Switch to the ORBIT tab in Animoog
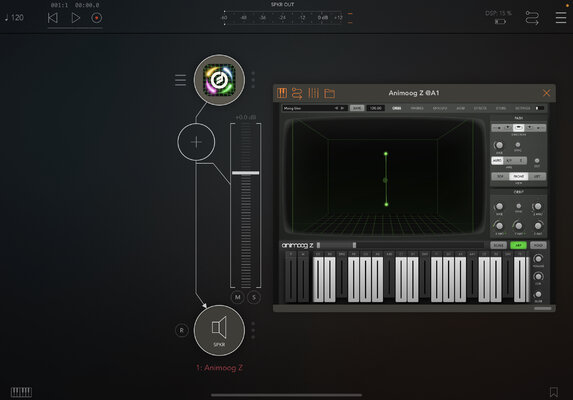573x400 pixels. click(x=396, y=108)
